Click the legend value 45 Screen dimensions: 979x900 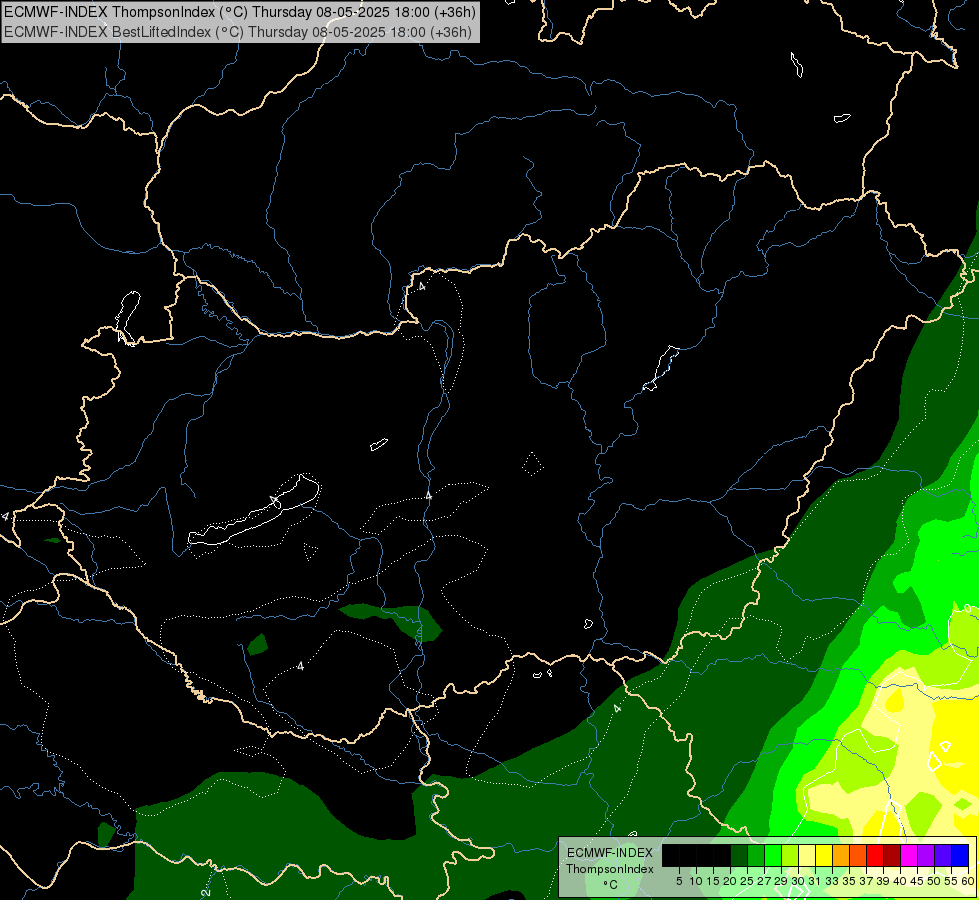[x=917, y=881]
